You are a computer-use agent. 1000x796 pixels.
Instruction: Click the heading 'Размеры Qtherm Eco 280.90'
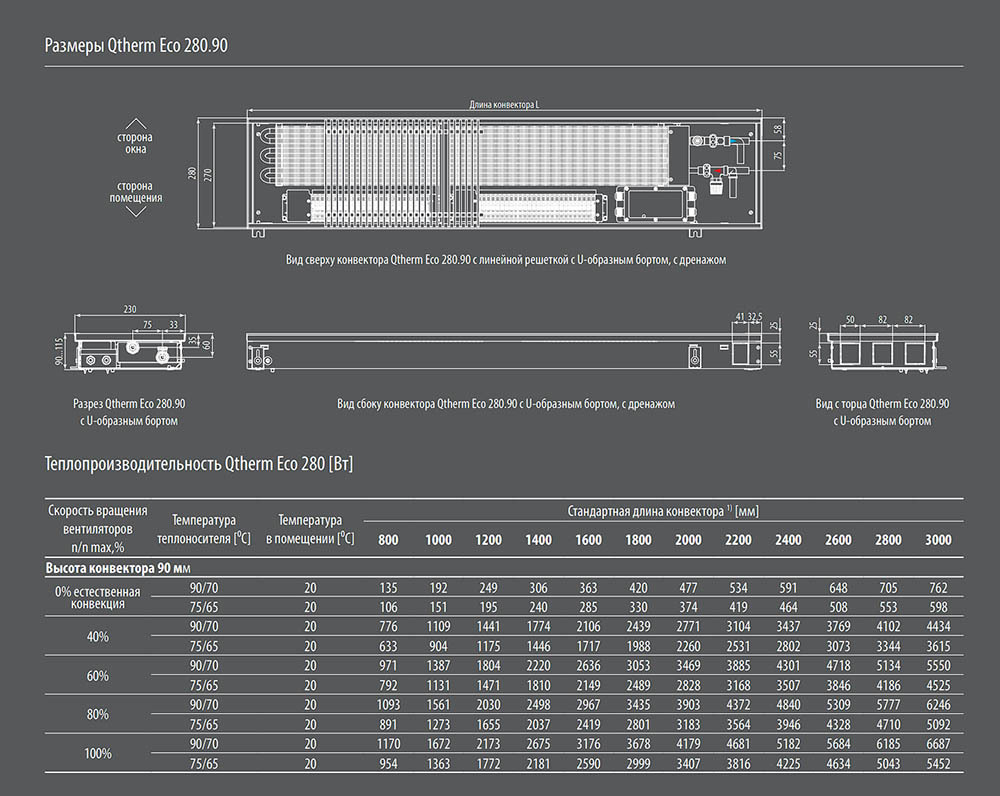136,45
